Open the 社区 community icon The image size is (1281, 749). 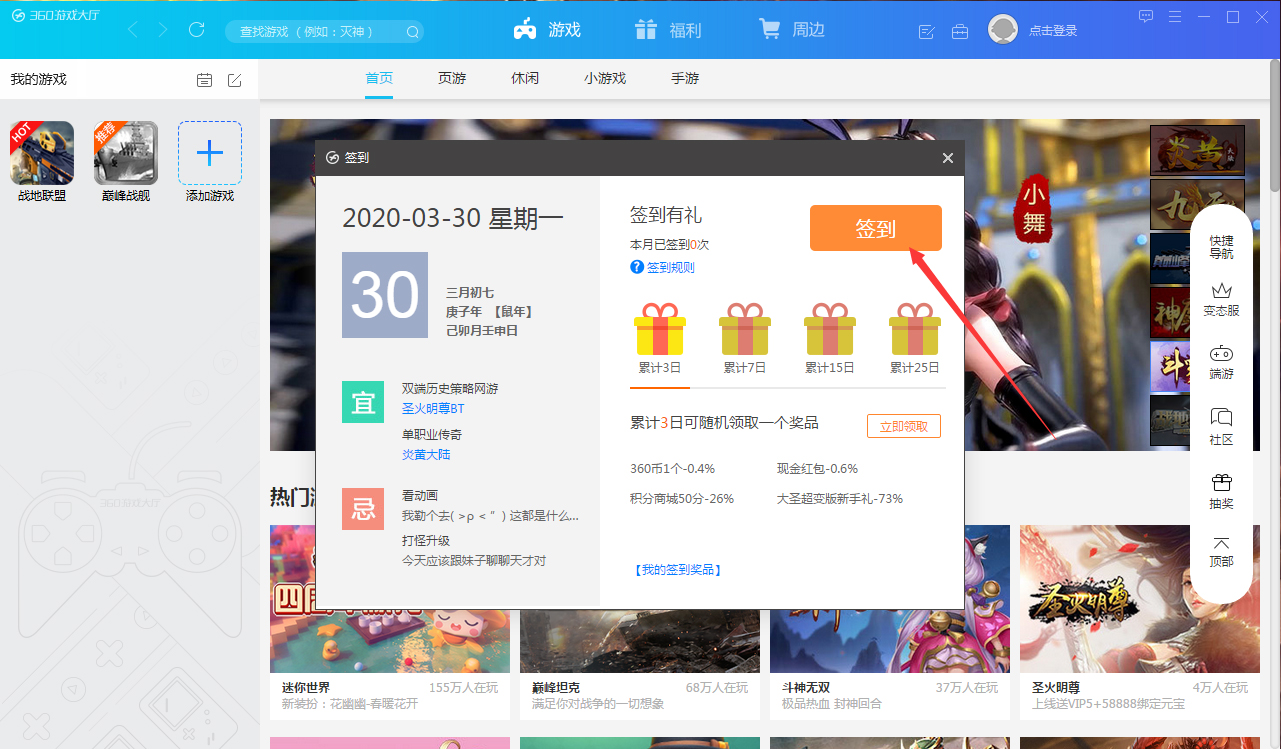[1221, 426]
